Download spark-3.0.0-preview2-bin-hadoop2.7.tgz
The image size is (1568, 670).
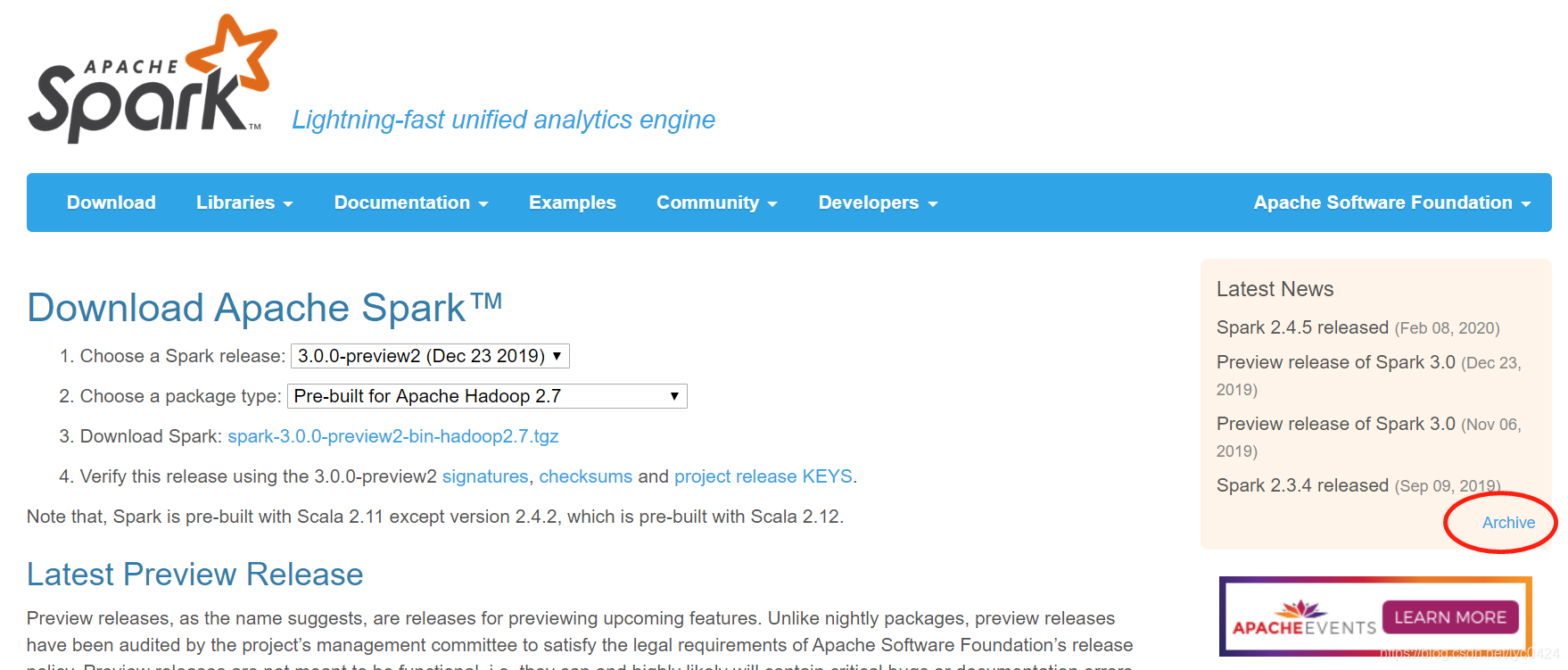coord(393,436)
